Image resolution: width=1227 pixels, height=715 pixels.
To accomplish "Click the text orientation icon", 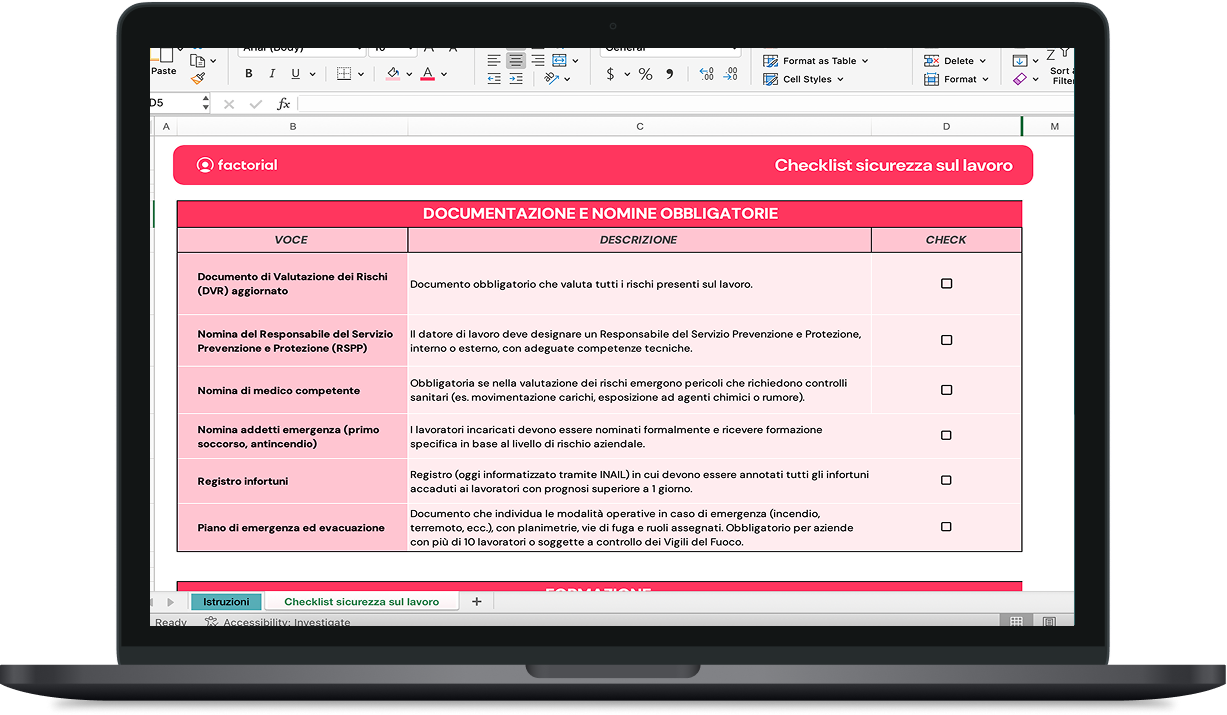I will (x=551, y=78).
